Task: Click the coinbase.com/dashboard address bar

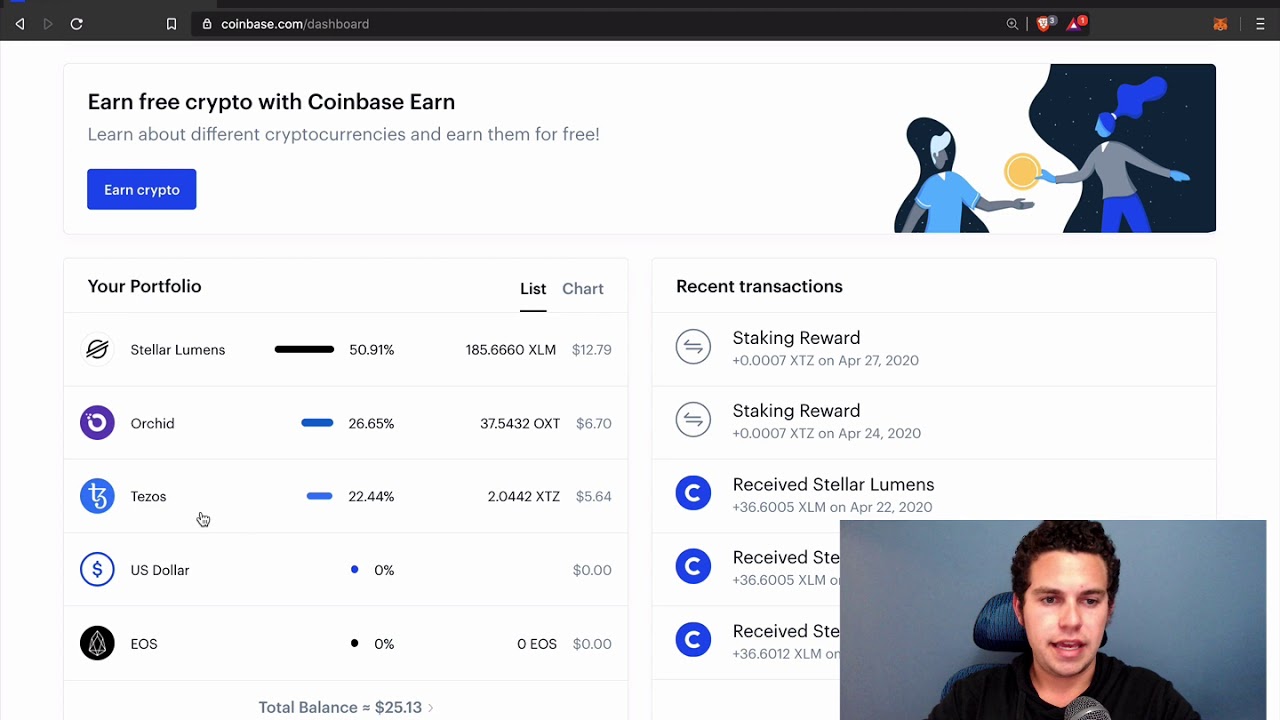Action: [600, 24]
